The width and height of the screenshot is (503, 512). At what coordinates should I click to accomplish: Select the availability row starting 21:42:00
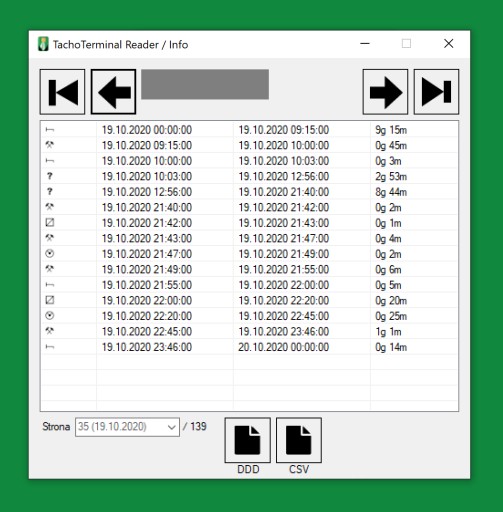click(249, 223)
